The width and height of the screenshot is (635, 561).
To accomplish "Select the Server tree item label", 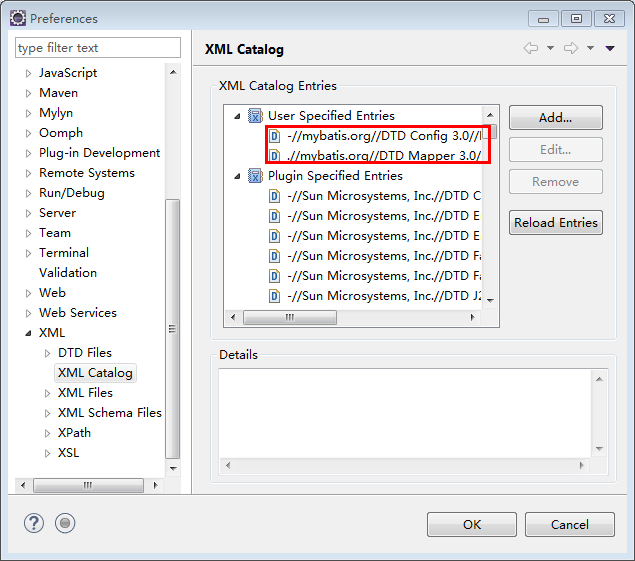I will click(58, 213).
